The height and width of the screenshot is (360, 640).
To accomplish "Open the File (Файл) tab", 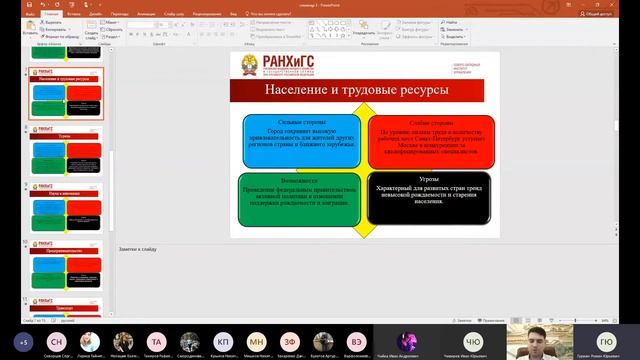I will click(30, 14).
